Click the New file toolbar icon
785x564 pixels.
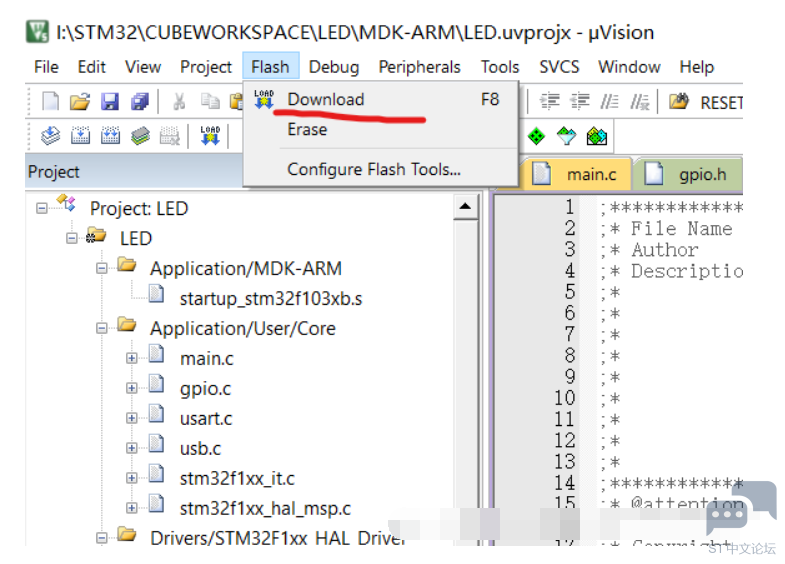[50, 102]
